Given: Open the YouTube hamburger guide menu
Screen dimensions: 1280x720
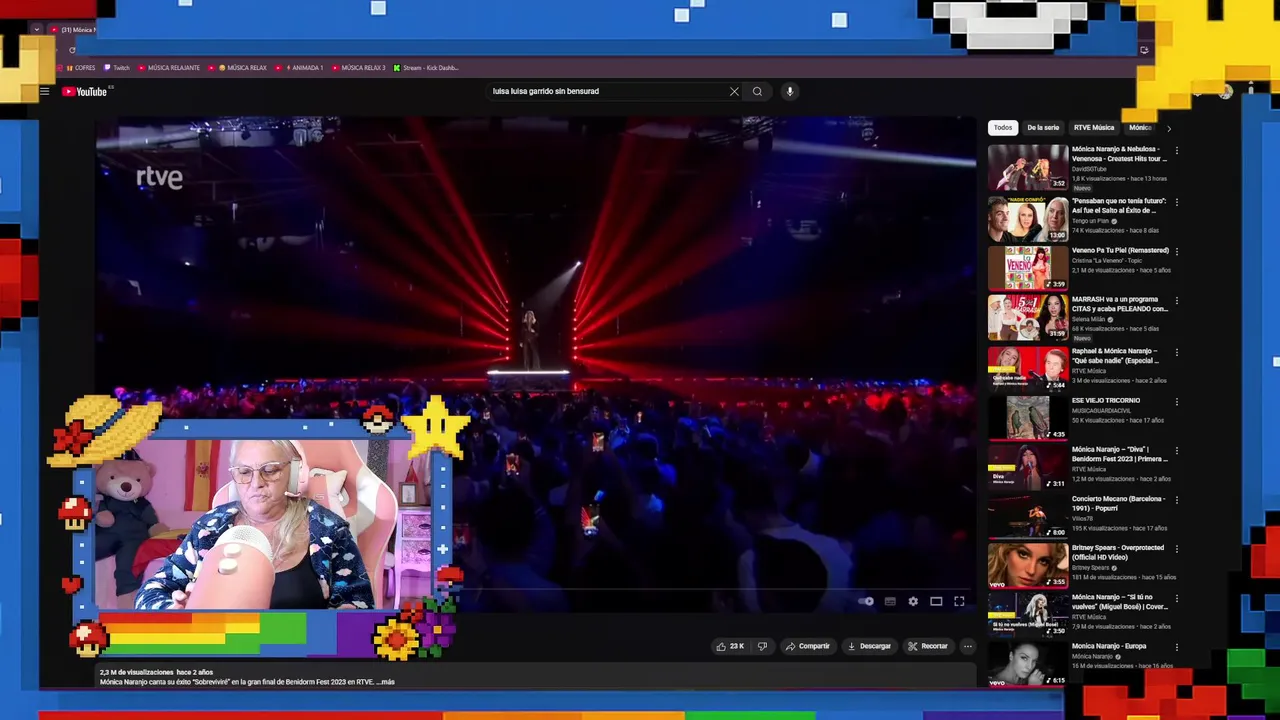Looking at the screenshot, I should 44,91.
